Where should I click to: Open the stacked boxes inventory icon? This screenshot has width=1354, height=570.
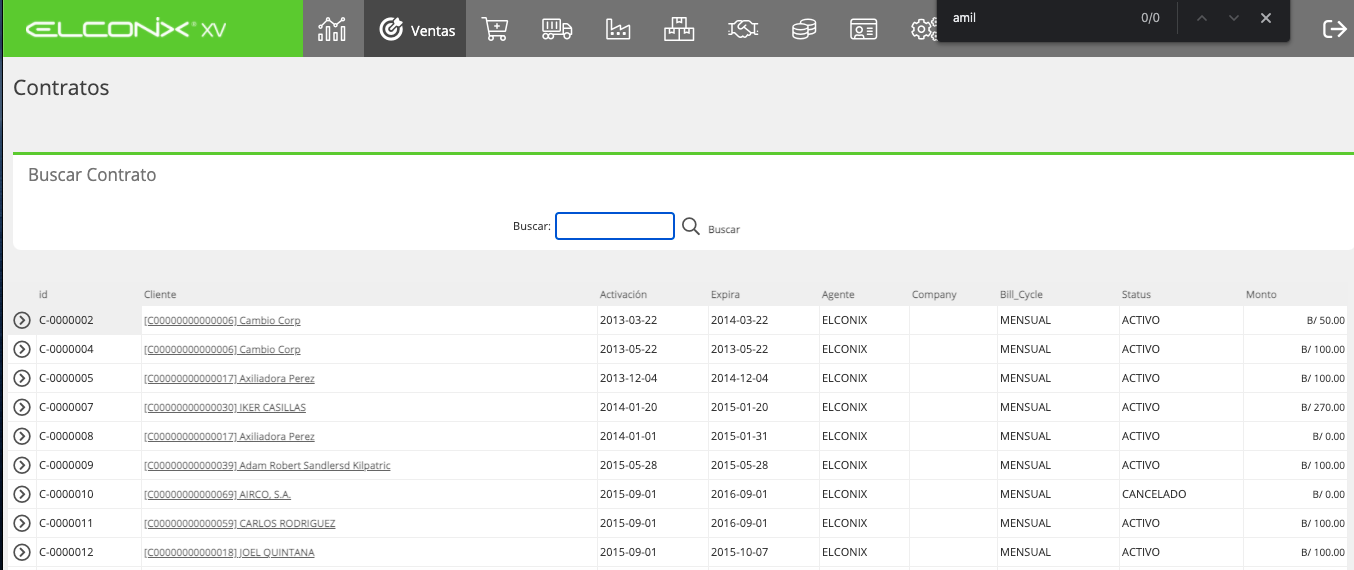tap(679, 29)
